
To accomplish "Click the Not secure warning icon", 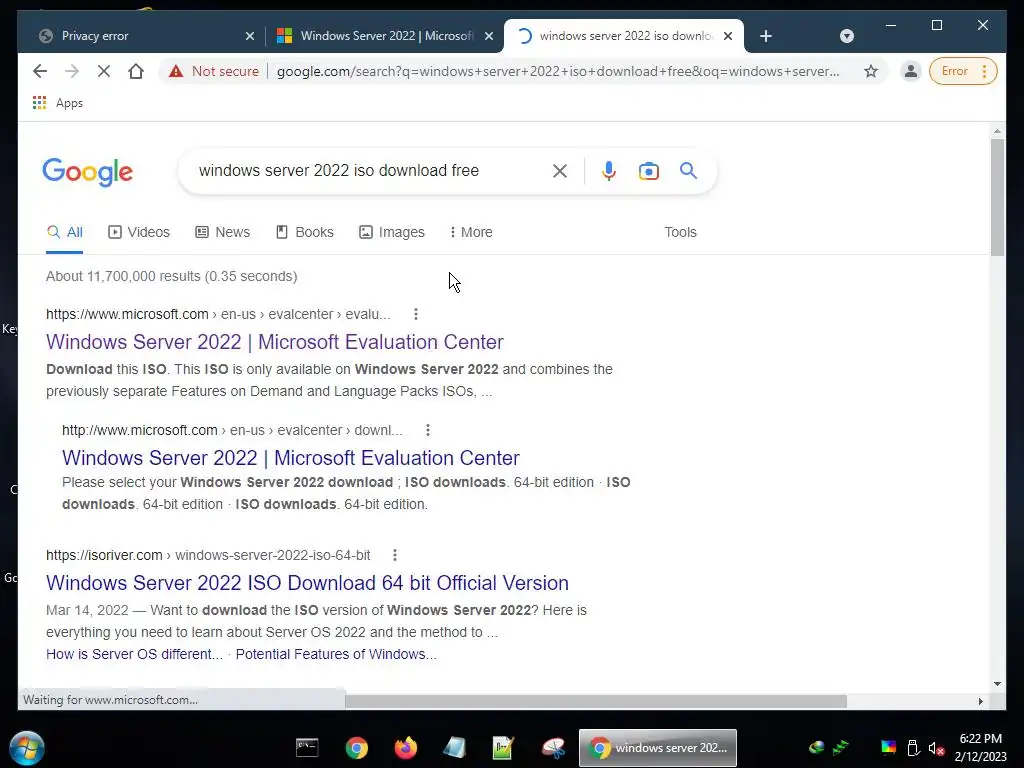I will coord(176,71).
